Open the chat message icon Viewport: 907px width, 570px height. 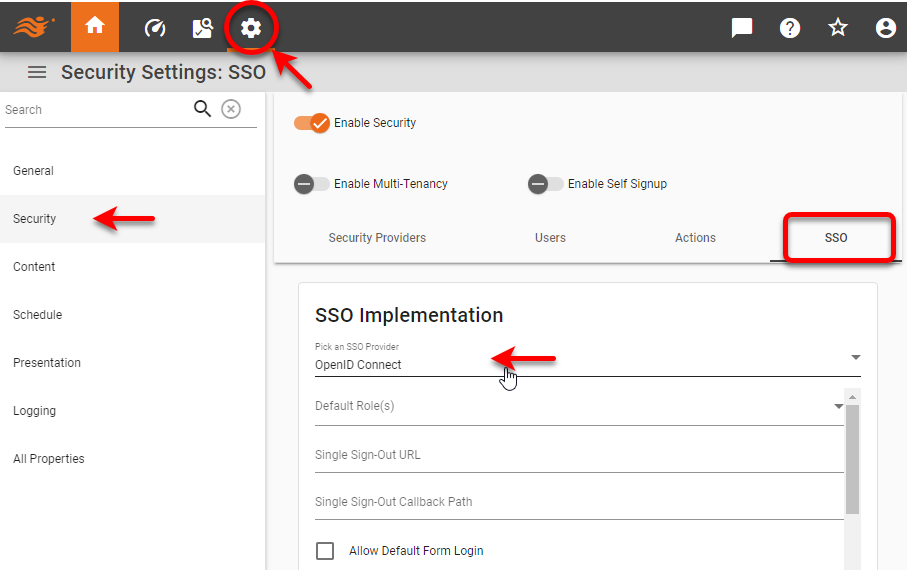click(x=742, y=28)
